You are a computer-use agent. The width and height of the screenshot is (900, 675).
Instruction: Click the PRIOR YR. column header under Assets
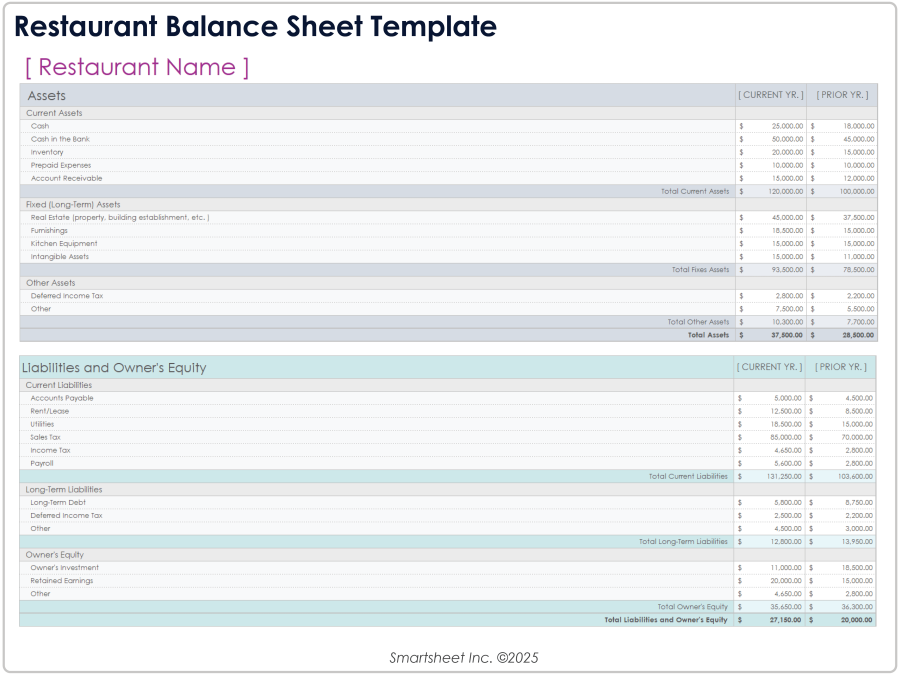843,94
